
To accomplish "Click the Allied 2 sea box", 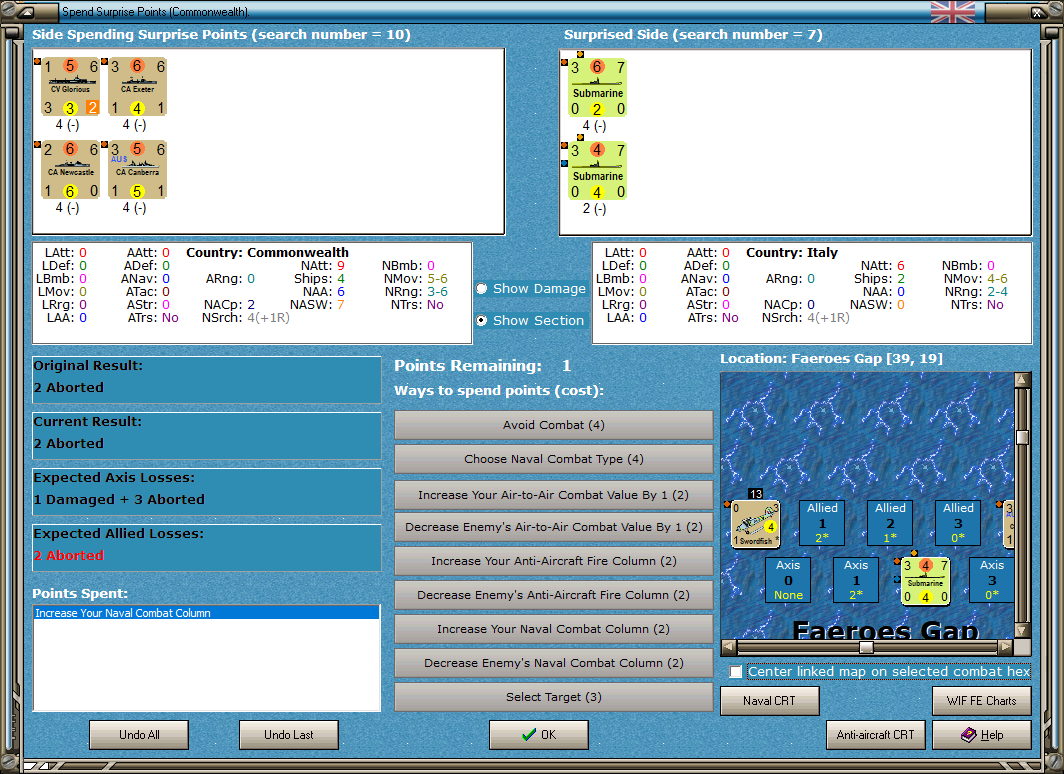I will 890,523.
